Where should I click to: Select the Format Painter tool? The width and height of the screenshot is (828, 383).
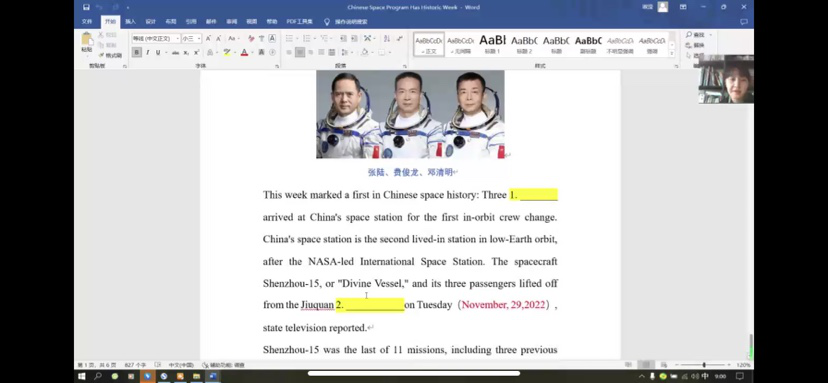coord(109,55)
